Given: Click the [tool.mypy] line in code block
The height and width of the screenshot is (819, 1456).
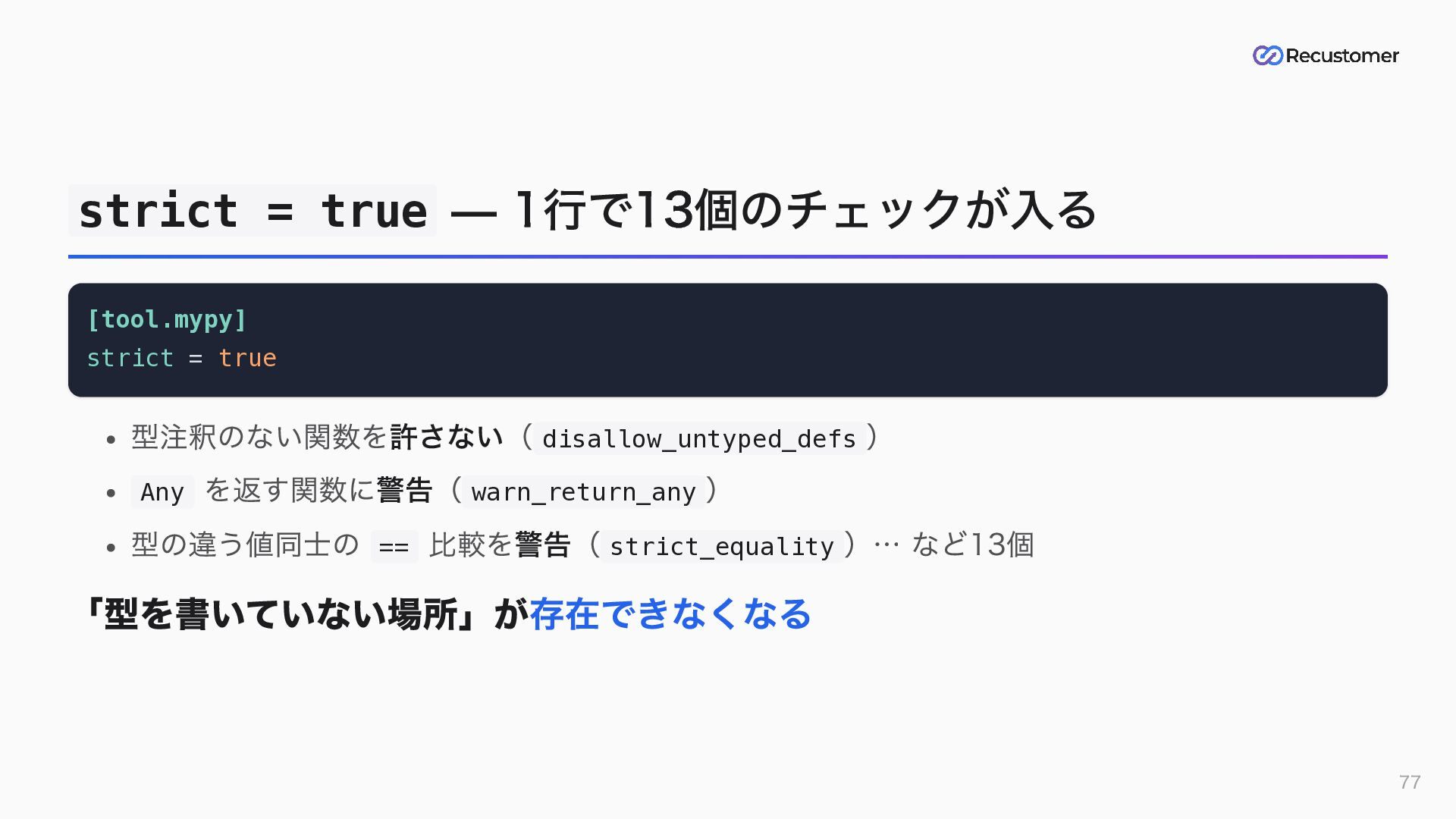Looking at the screenshot, I should pos(167,320).
